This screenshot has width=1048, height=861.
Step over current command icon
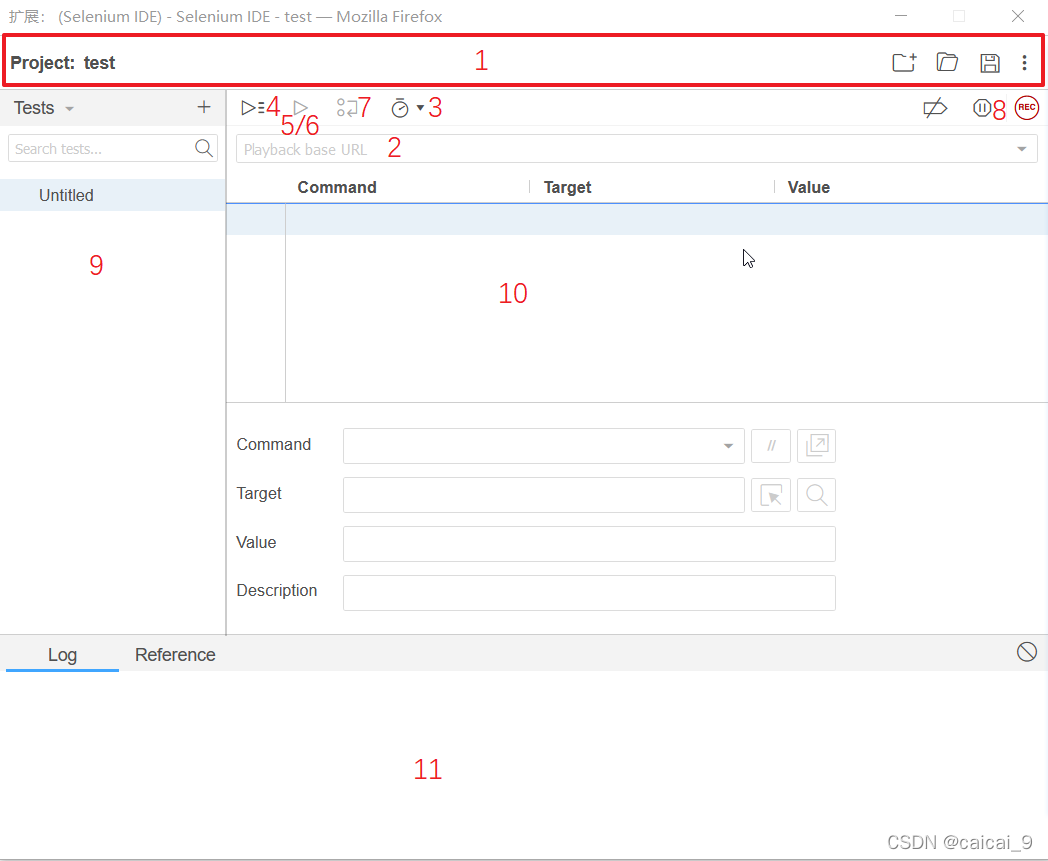[x=348, y=108]
